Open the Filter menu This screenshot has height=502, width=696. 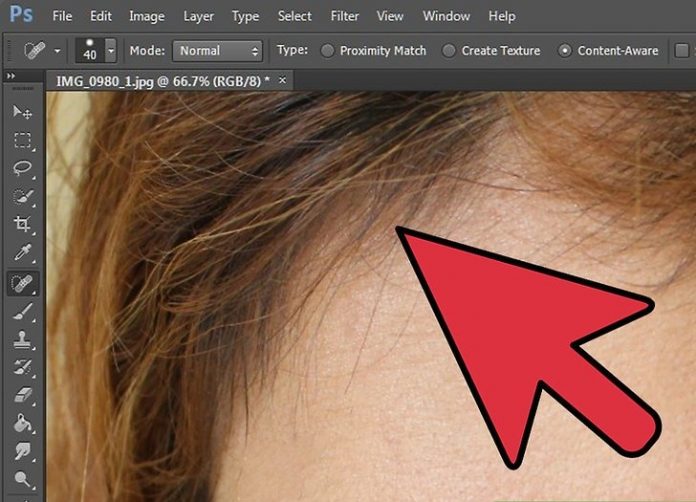coord(344,16)
